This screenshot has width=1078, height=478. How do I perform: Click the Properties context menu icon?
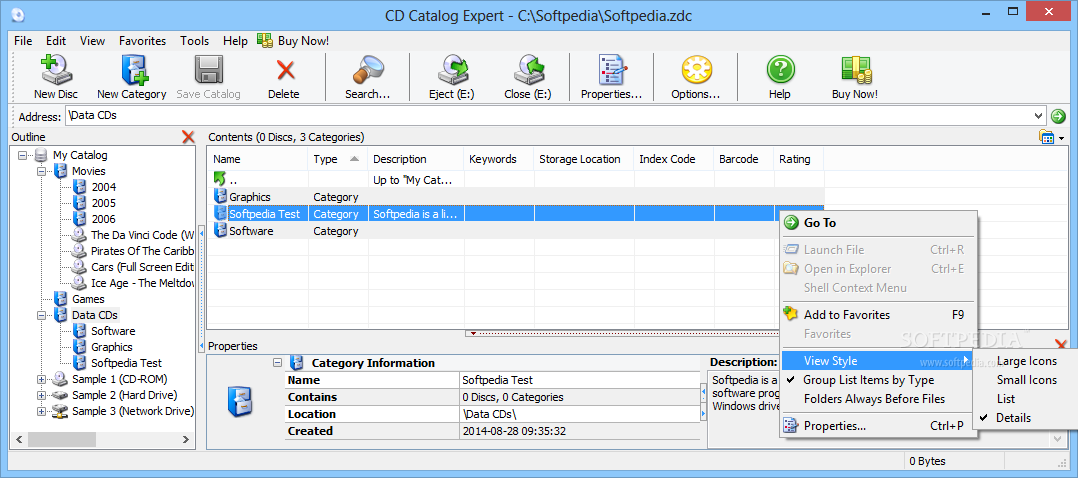tap(791, 426)
